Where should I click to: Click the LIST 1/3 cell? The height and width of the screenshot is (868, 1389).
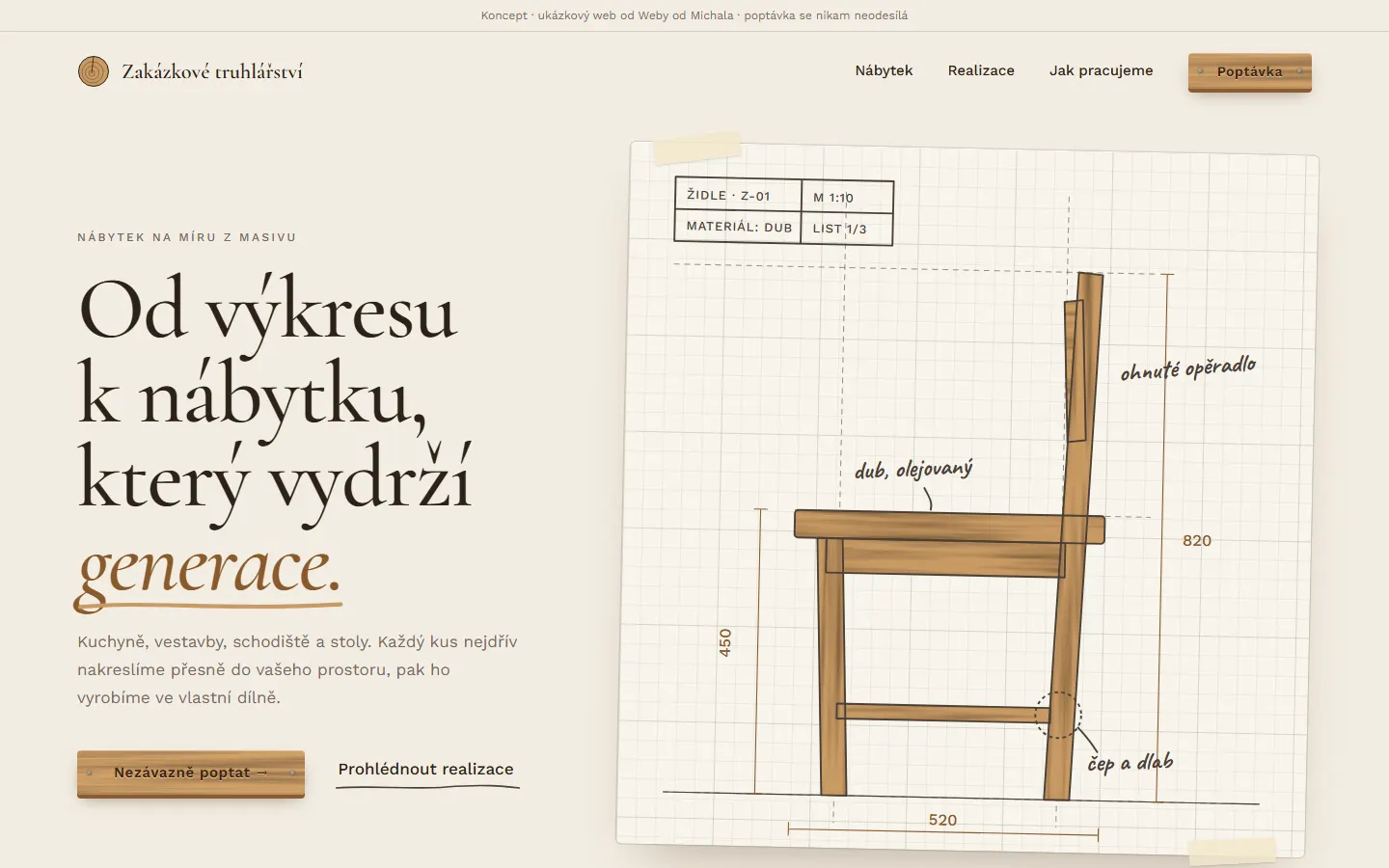(847, 229)
